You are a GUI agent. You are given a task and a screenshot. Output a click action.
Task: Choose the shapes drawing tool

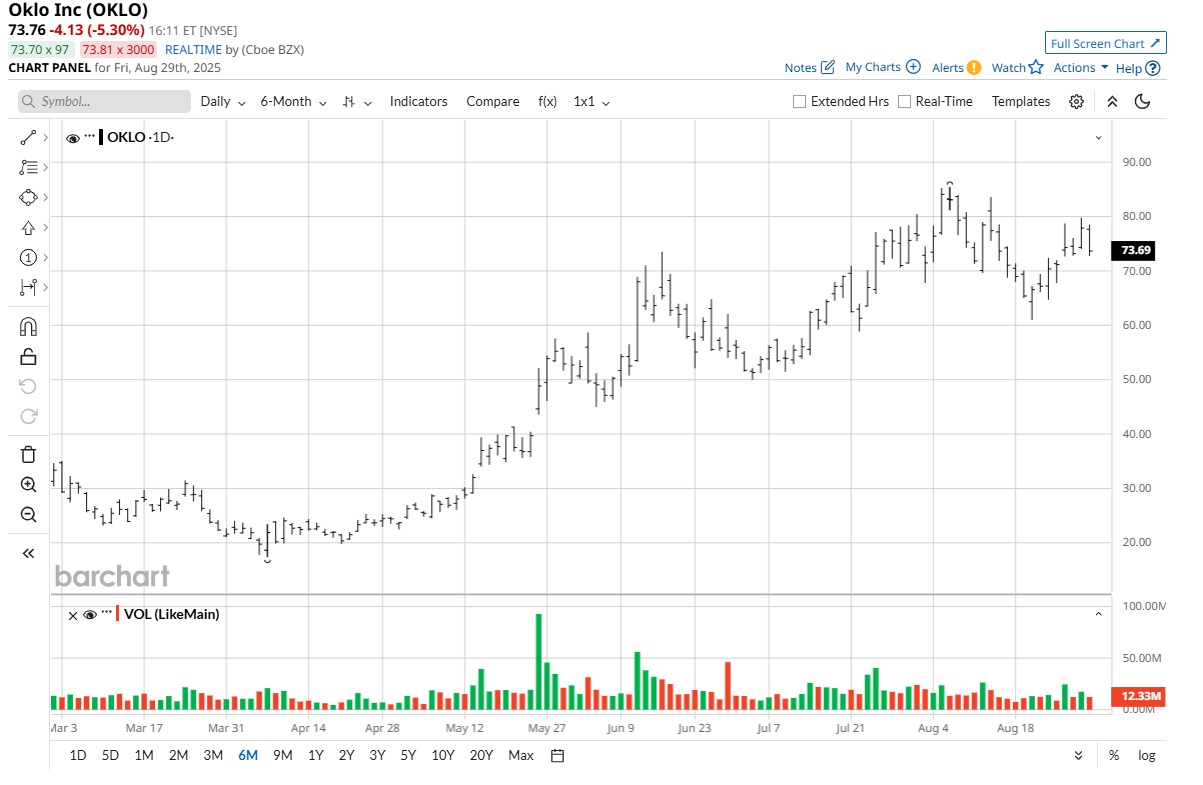tap(28, 197)
